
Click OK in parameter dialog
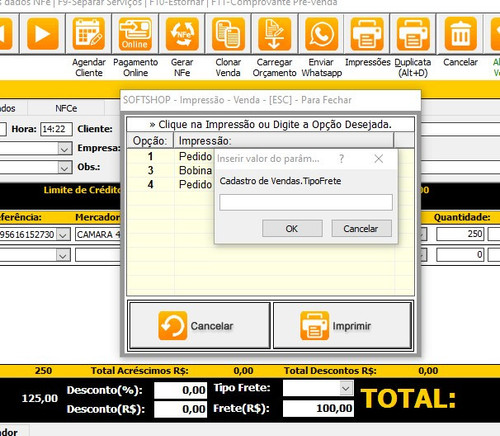tap(292, 229)
